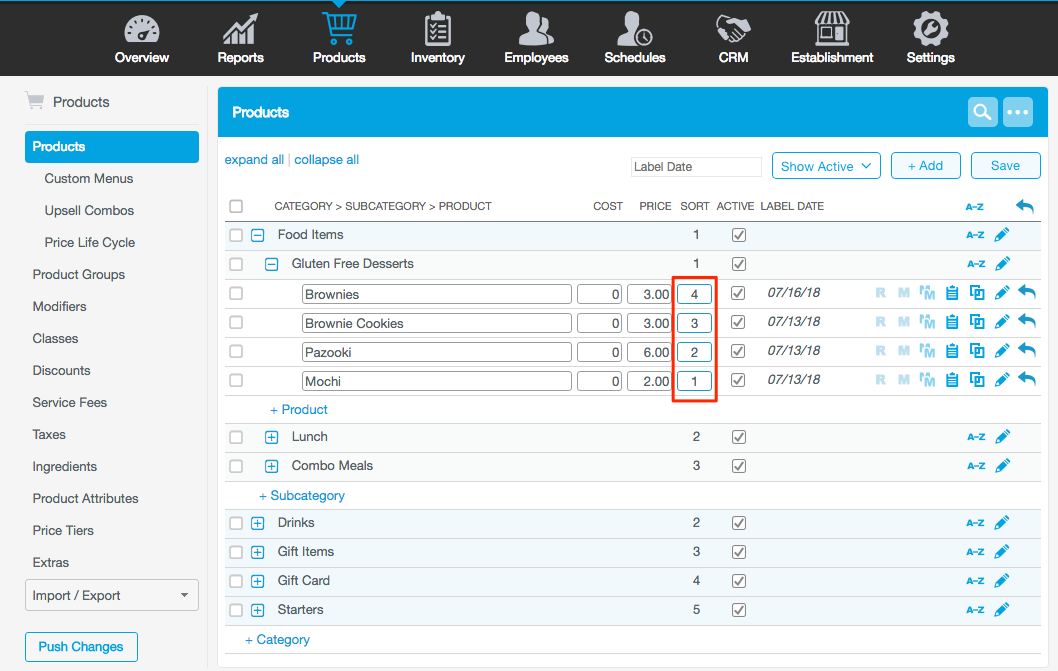Open the clipboard icon for Brownie Cookies
1058x671 pixels.
coord(952,322)
